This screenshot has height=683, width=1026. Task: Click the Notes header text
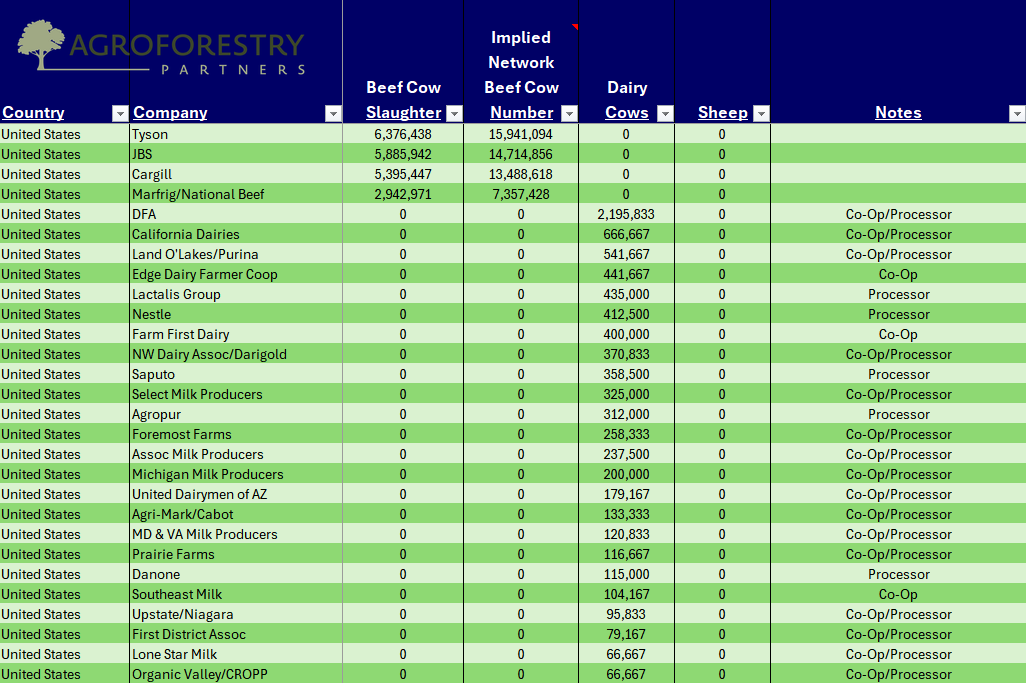pos(898,113)
